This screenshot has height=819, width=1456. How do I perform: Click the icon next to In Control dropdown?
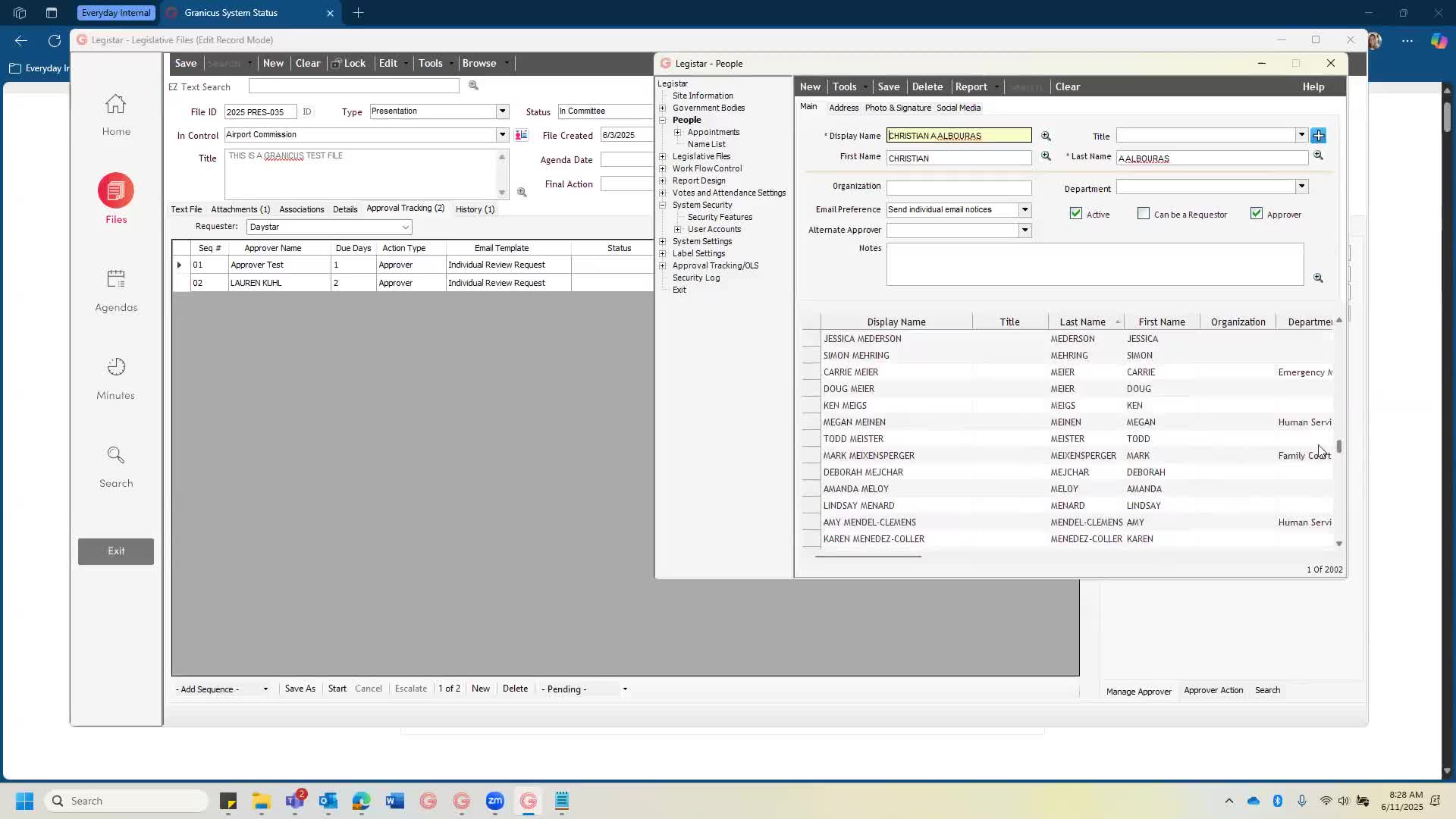coord(521,135)
